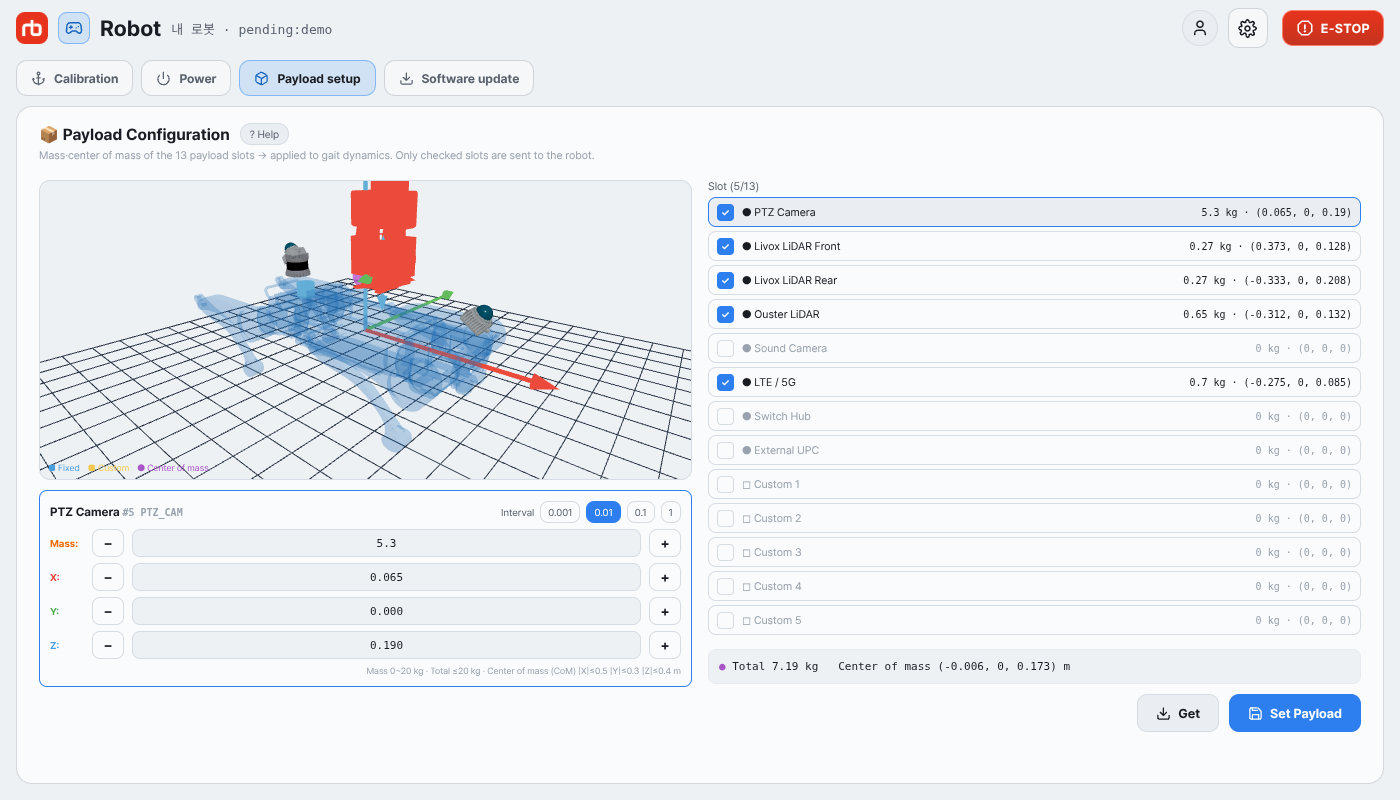
Task: Enable the External UPC checkbox
Action: [726, 450]
